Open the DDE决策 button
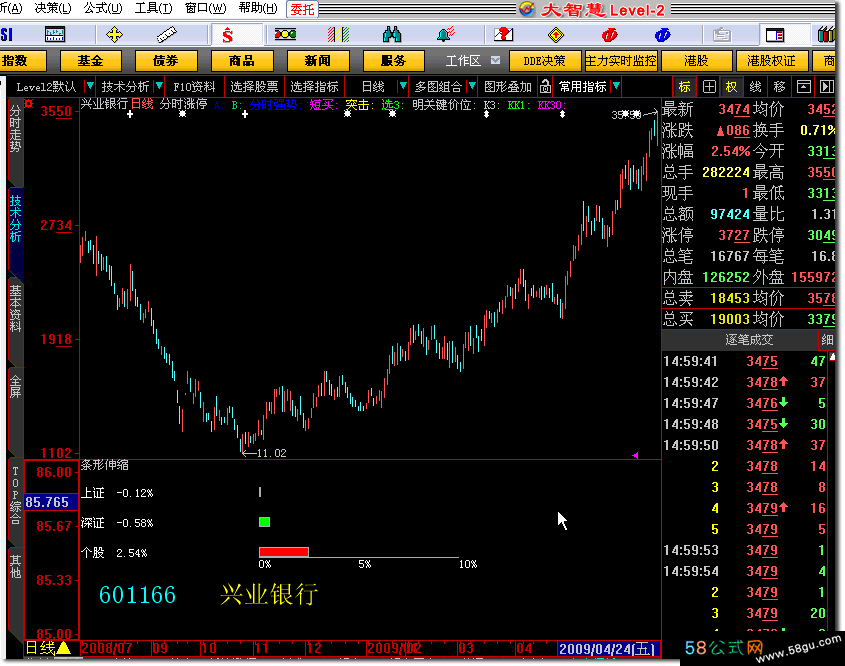 (544, 61)
